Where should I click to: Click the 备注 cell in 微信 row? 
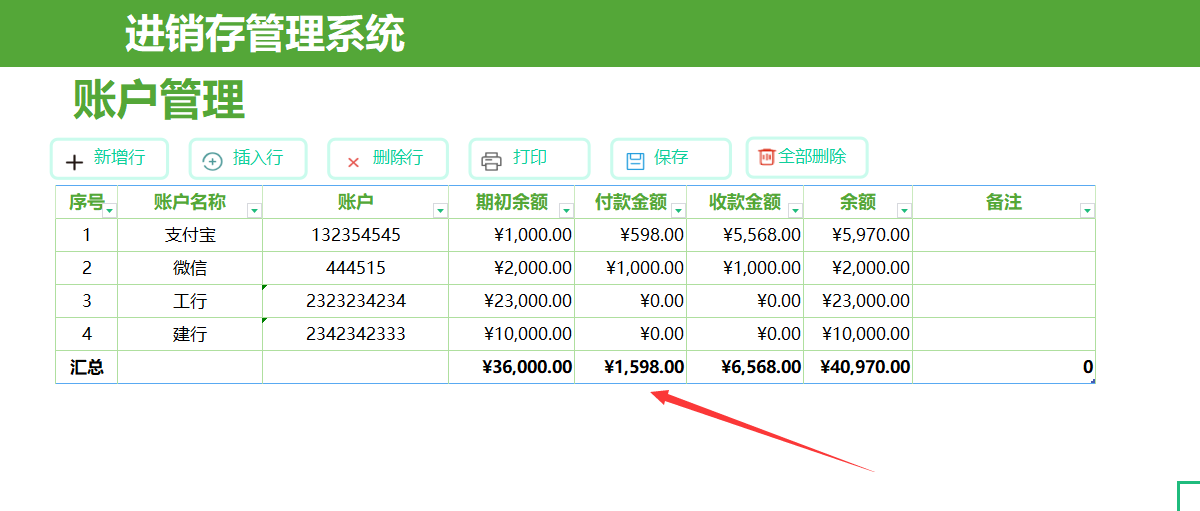1004,268
